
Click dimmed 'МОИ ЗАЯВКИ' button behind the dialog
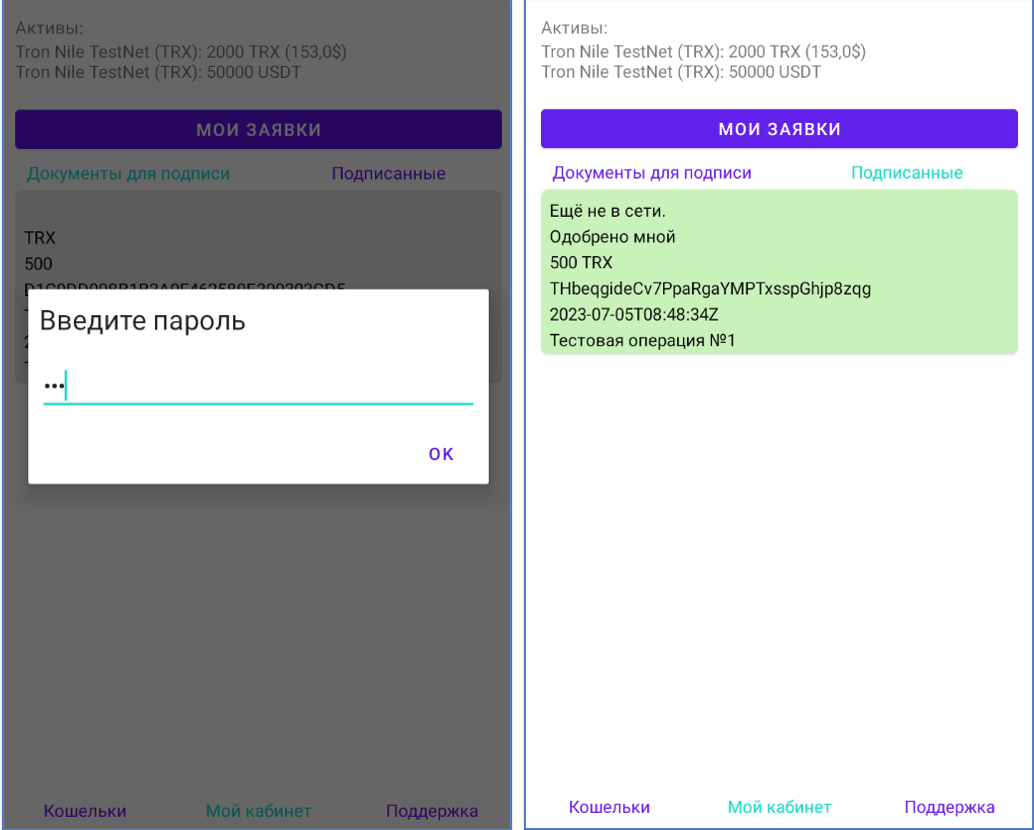coord(258,130)
